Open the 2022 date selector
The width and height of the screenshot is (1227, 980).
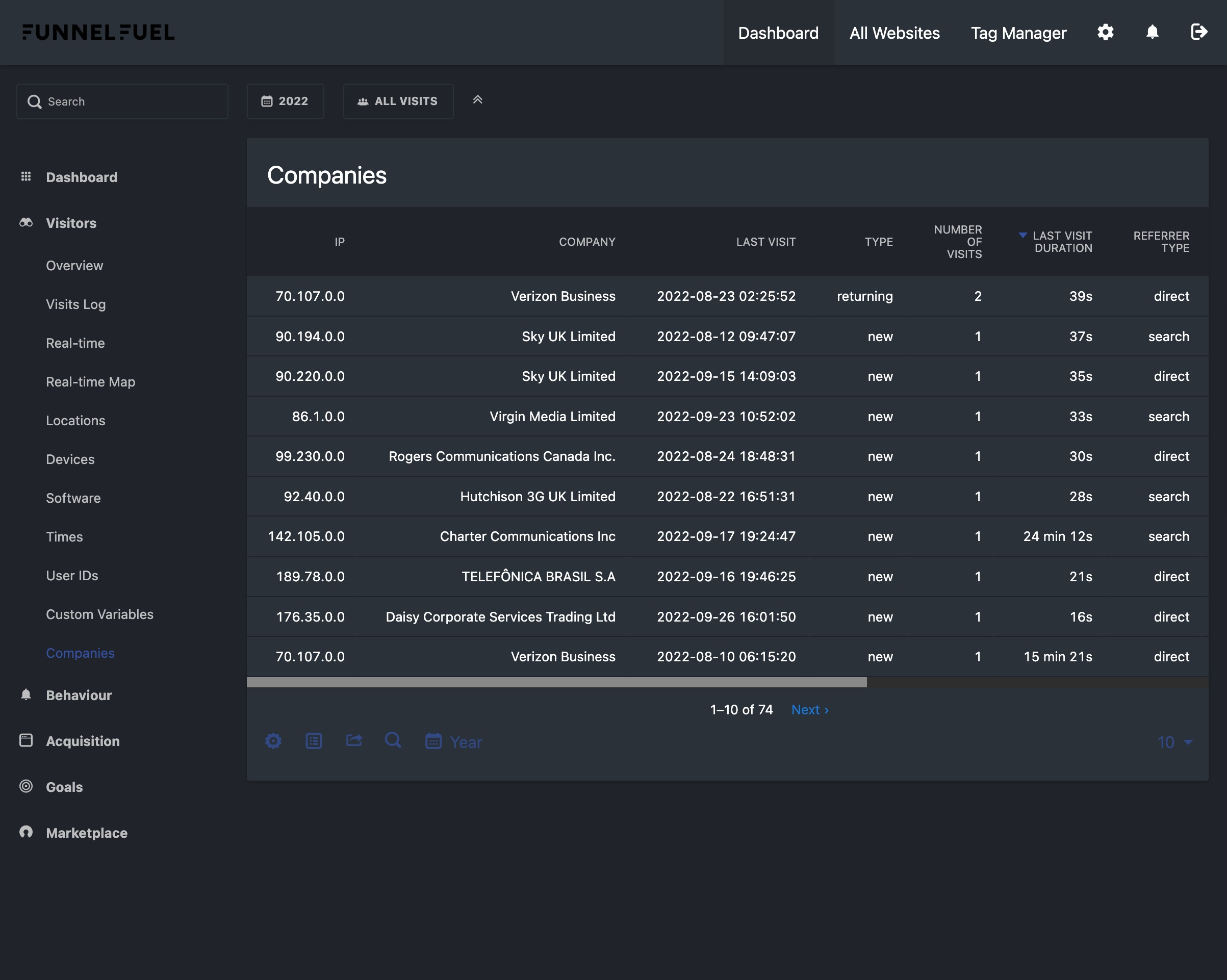coord(285,101)
